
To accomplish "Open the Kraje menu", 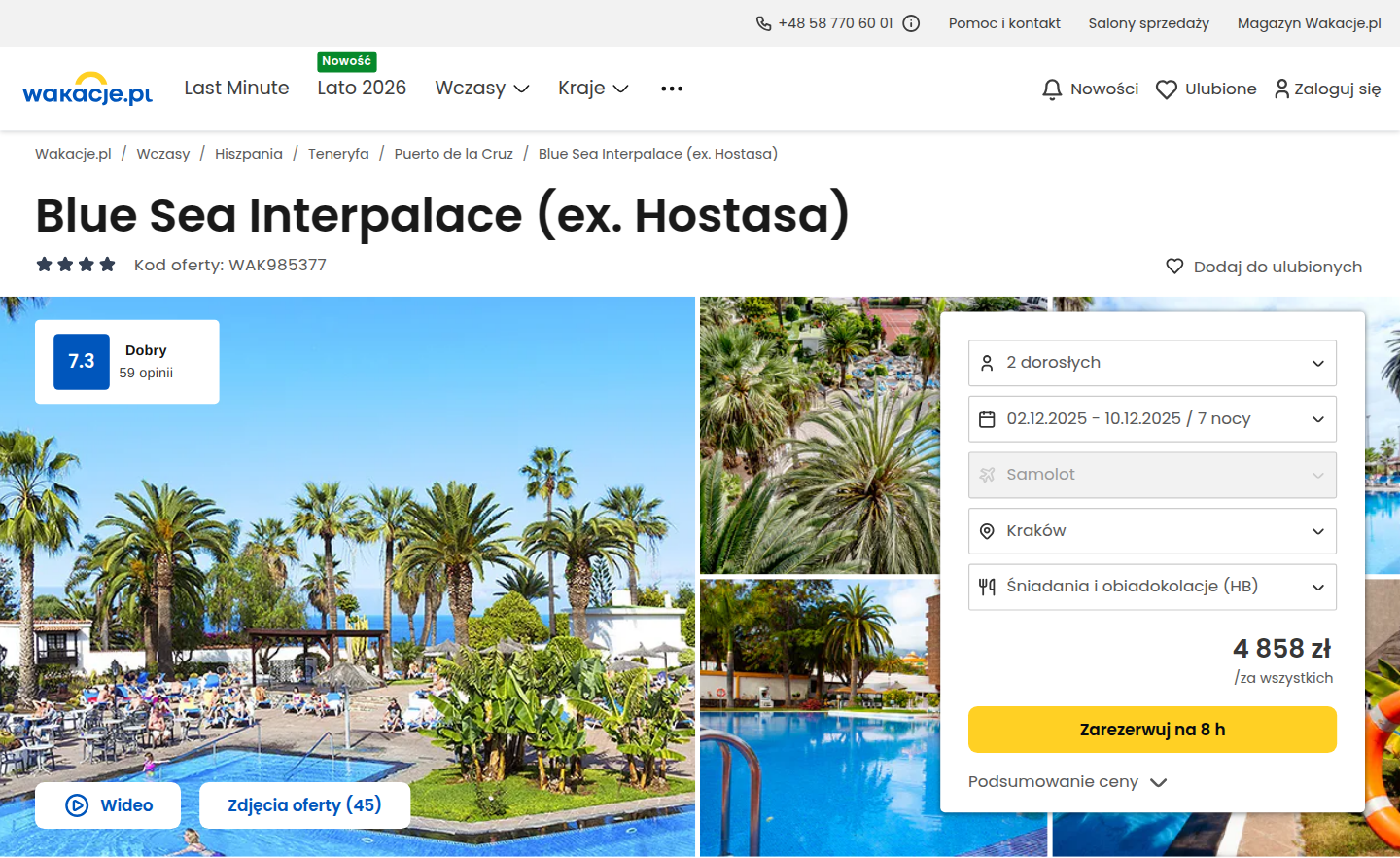I will click(x=593, y=89).
